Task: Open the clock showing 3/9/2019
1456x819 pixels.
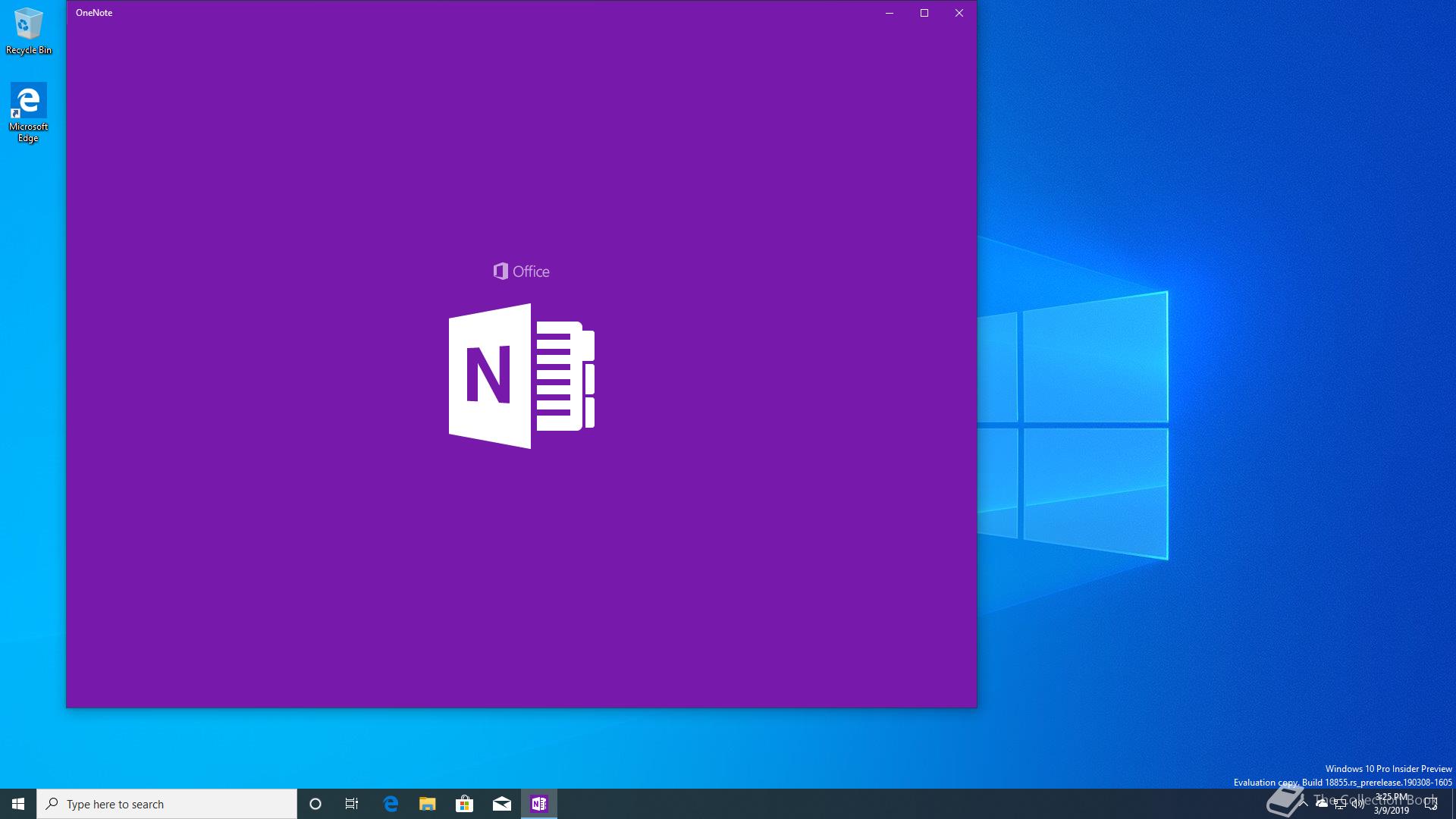Action: pos(1392,804)
